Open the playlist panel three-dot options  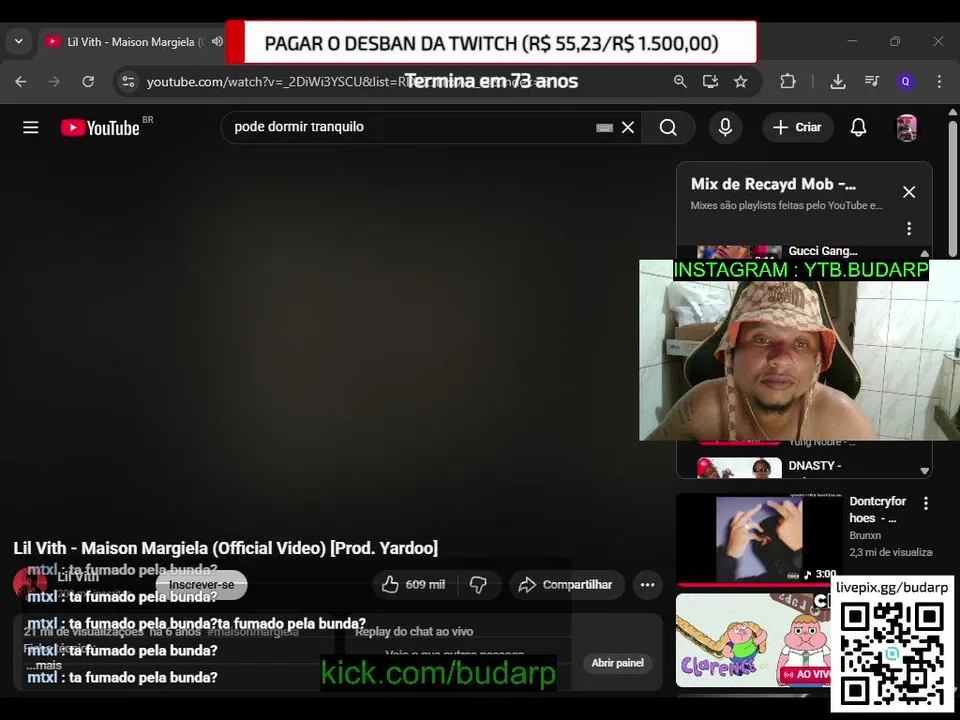click(909, 228)
